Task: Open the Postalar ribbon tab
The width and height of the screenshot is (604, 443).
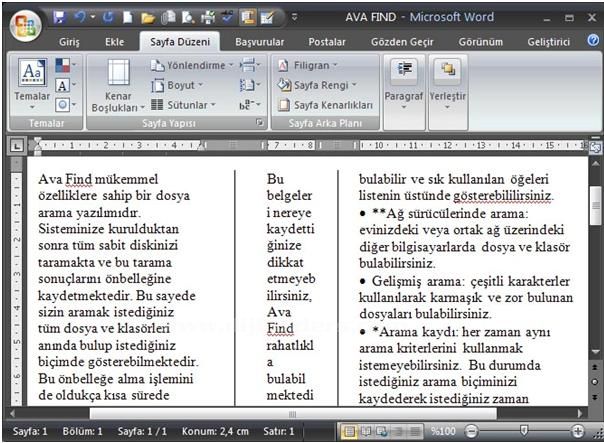Action: [x=327, y=42]
